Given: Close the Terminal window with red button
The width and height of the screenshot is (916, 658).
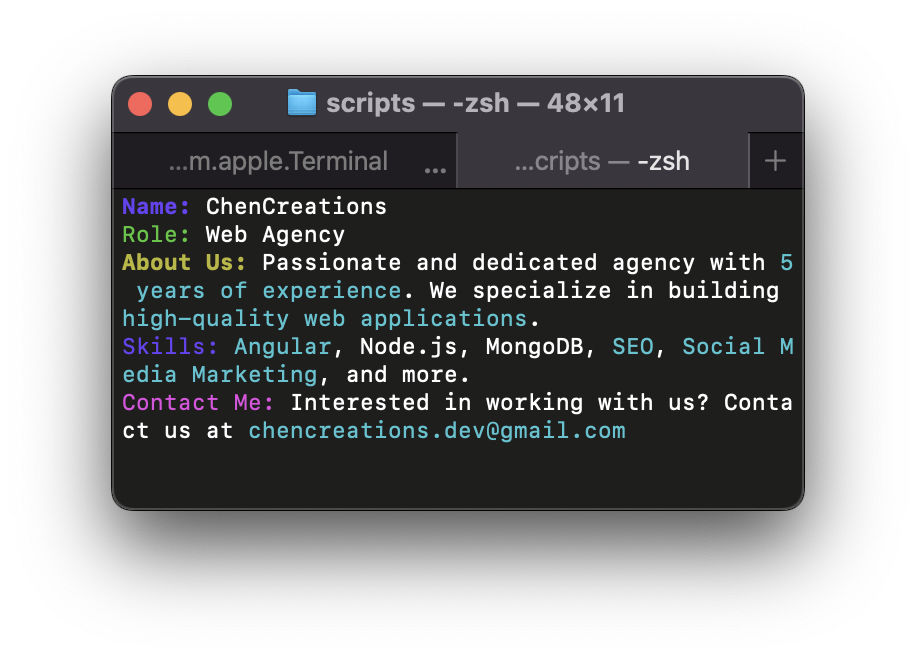Looking at the screenshot, I should point(140,104).
